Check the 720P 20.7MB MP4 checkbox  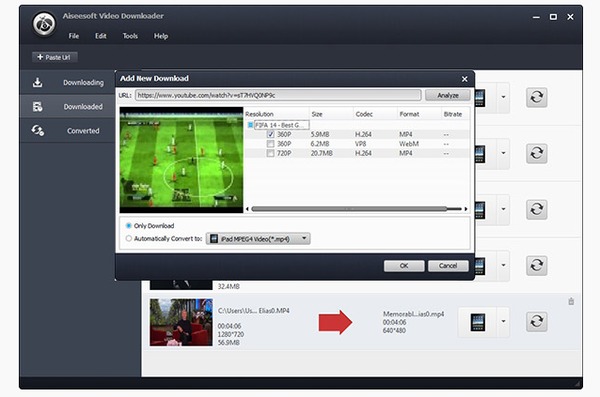pyautogui.click(x=271, y=153)
